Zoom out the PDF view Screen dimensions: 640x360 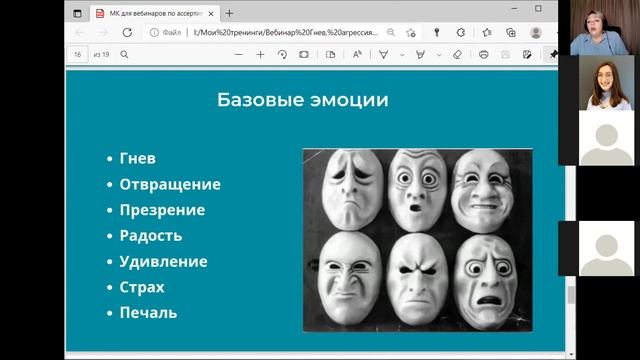(239, 54)
